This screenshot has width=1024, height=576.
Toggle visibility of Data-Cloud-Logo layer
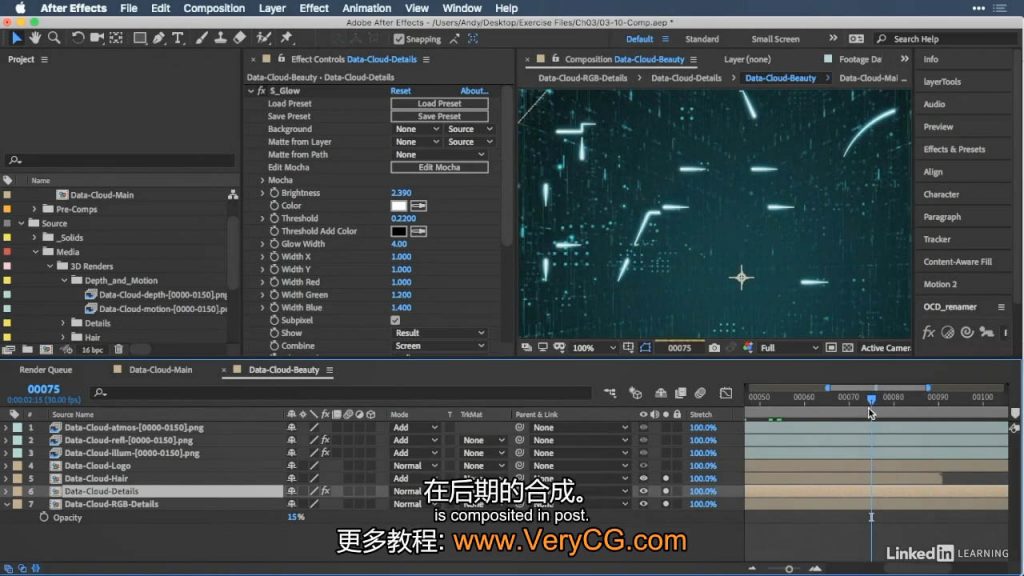pyautogui.click(x=643, y=466)
